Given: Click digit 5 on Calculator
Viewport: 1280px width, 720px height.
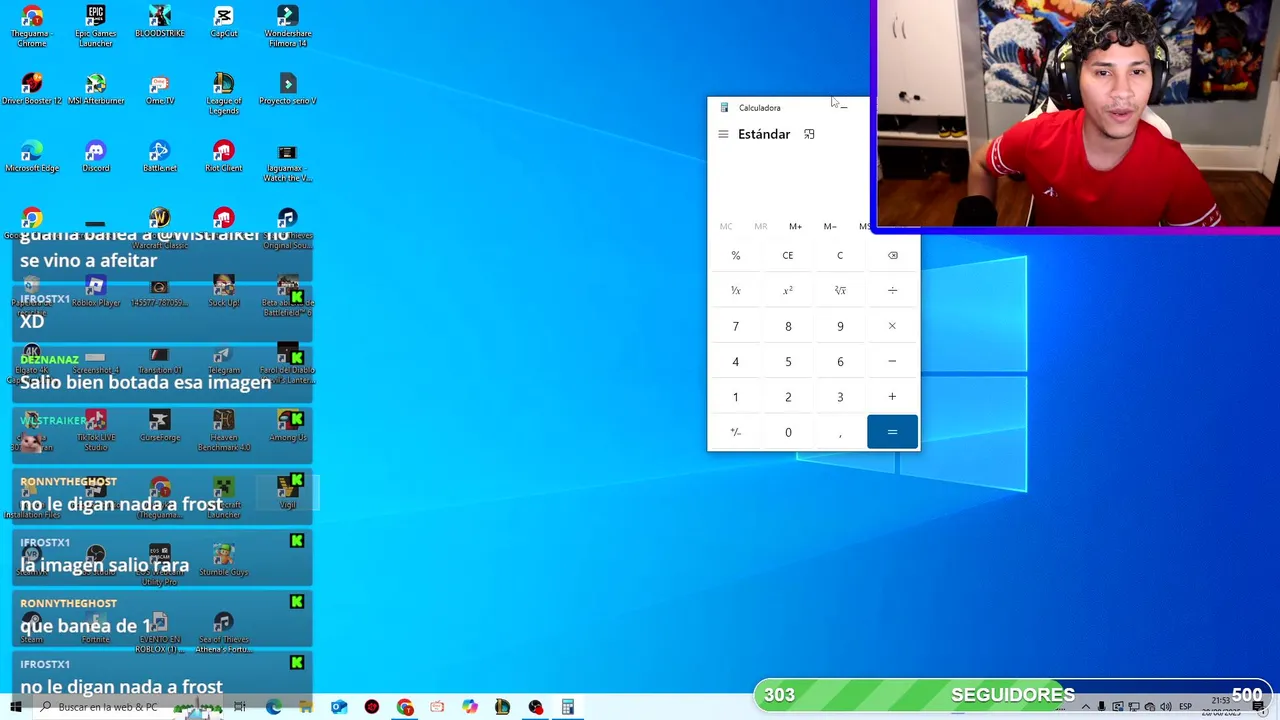Looking at the screenshot, I should 788,361.
